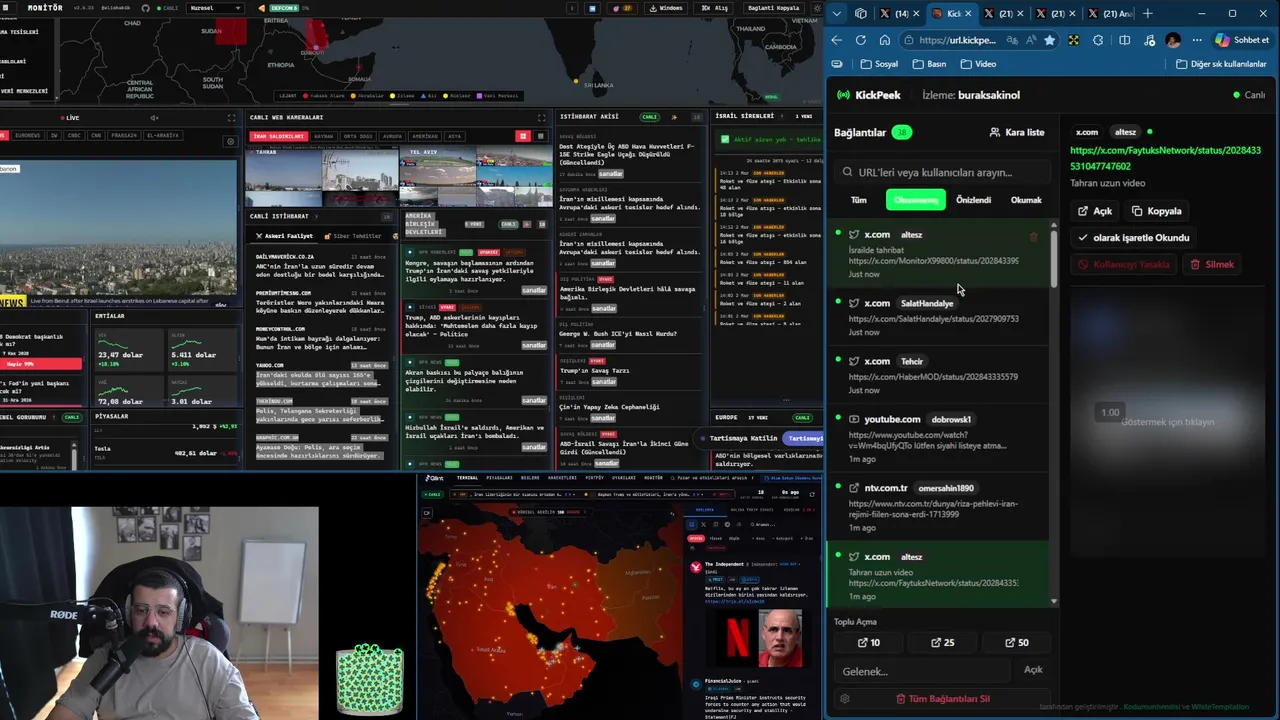
Task: Select the EL-ARABIYA channel tab
Action: [x=163, y=135]
